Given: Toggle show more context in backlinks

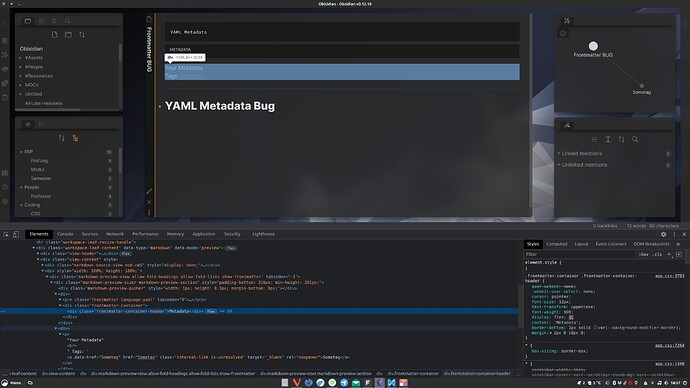Looking at the screenshot, I should [x=608, y=139].
